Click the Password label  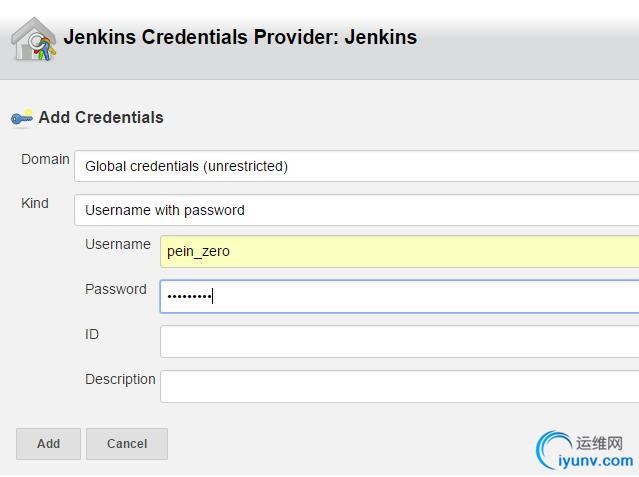(x=116, y=289)
